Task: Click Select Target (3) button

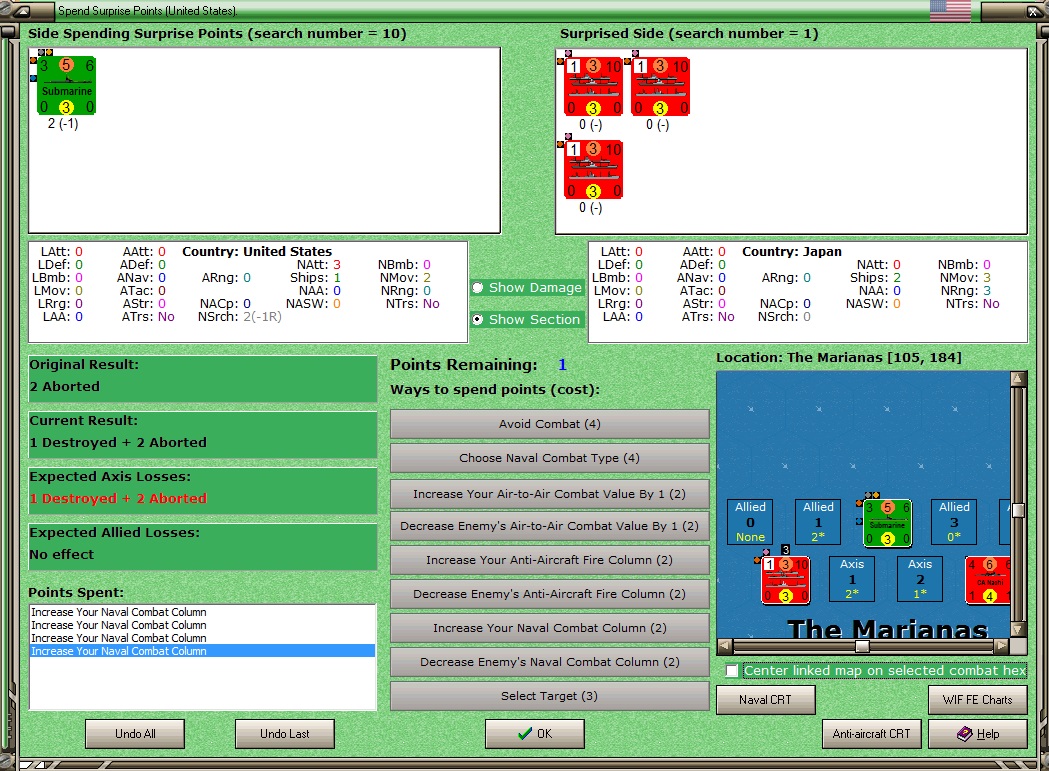Action: [x=550, y=696]
